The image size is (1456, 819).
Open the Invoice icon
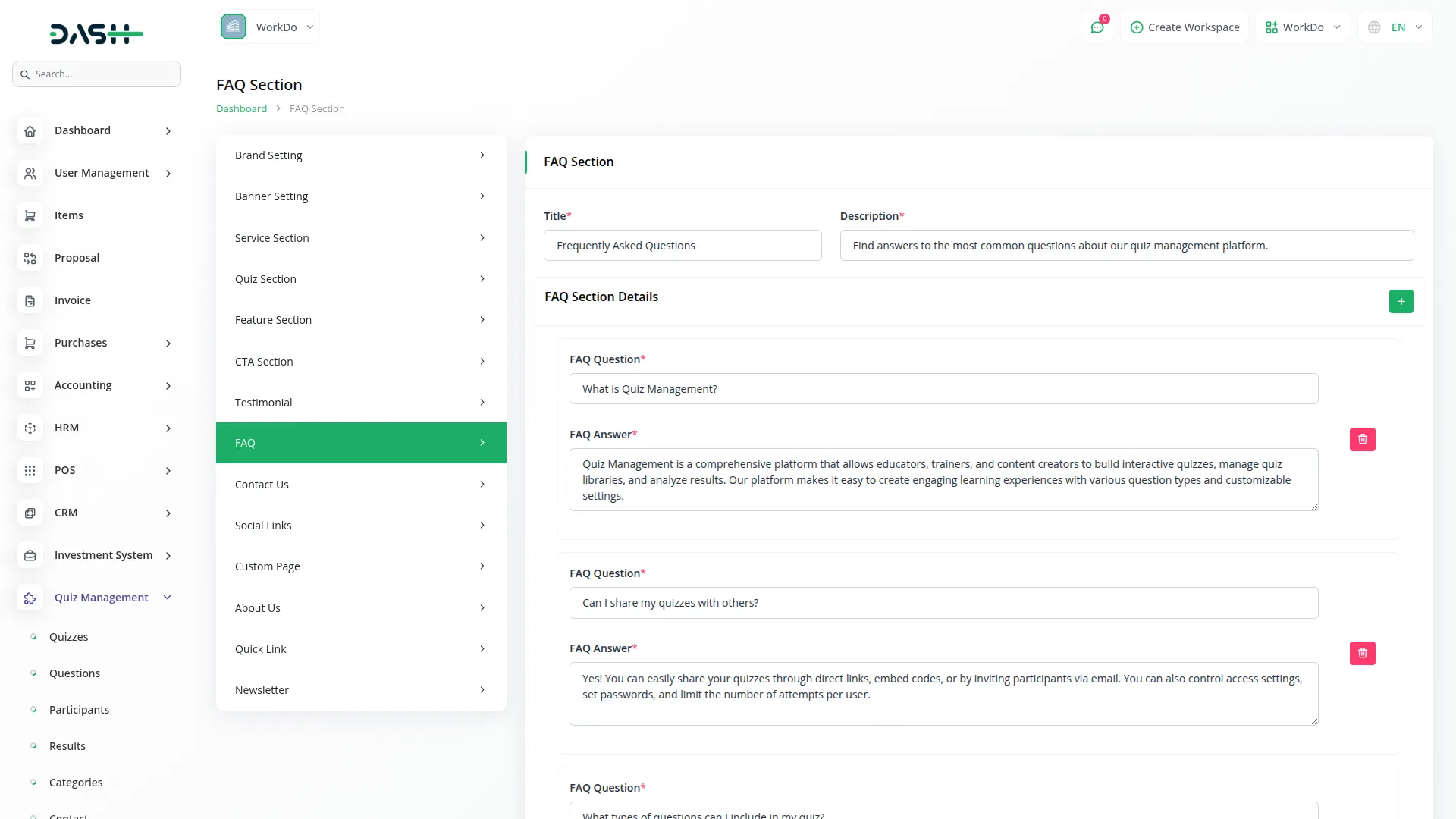click(30, 300)
